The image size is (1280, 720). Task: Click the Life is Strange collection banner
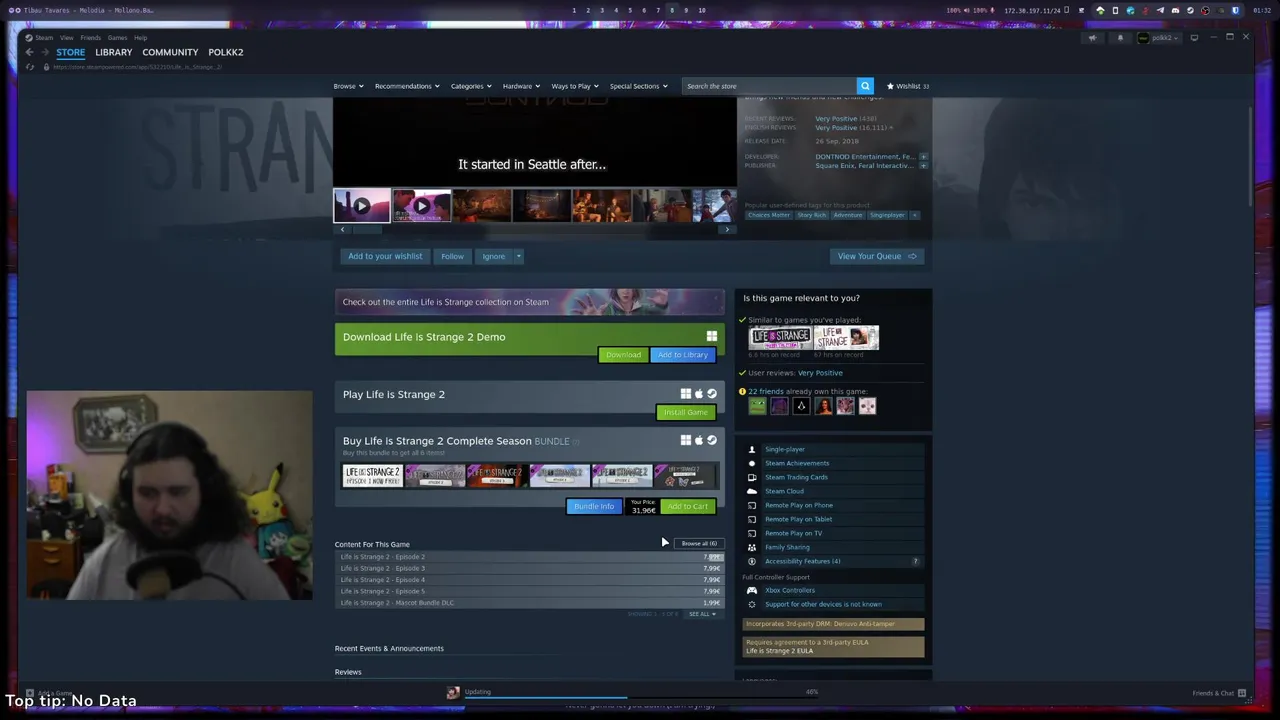(x=530, y=302)
